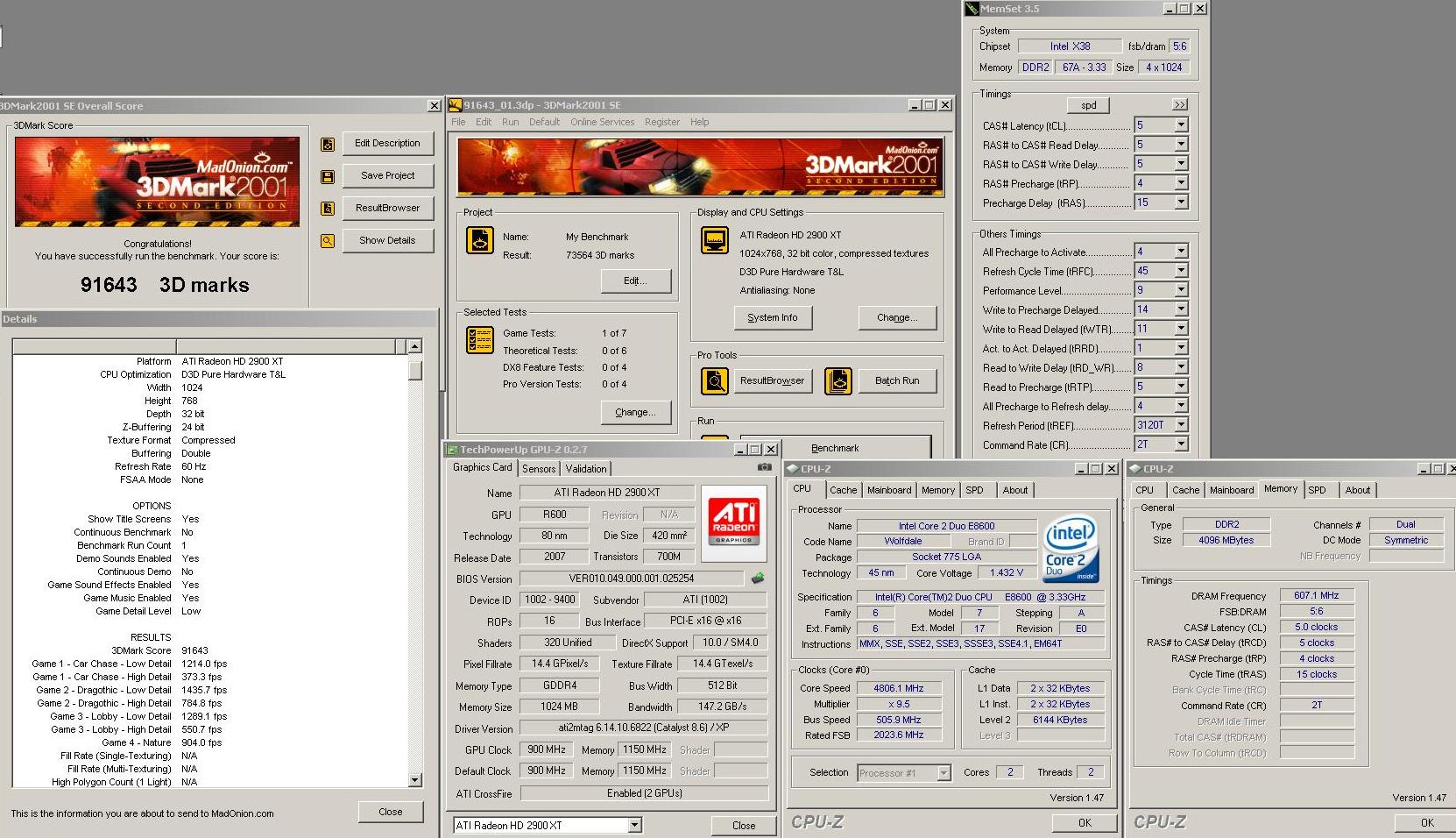Open Refresh Period (tREF) dropdown
Screen dimensions: 1456x838
[1181, 425]
